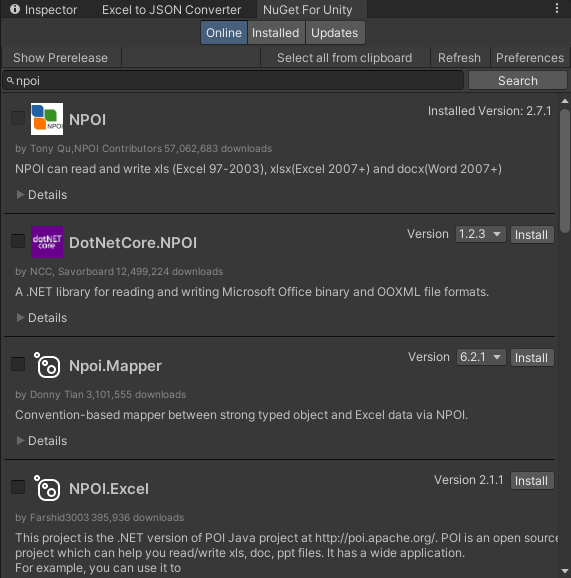Switch to the Installed tab

275,33
